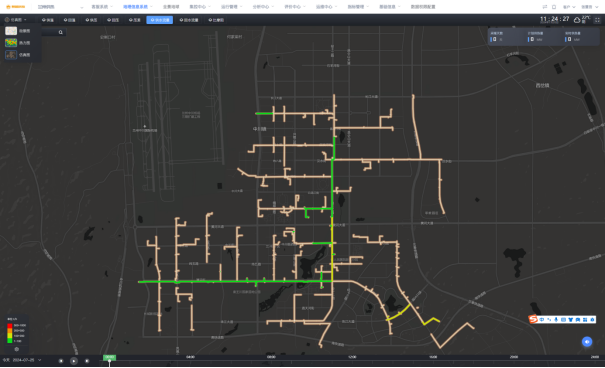This screenshot has height=368, width=605.
Task: Toggle the blue highlighted supply flow layer button
Action: [x=160, y=20]
